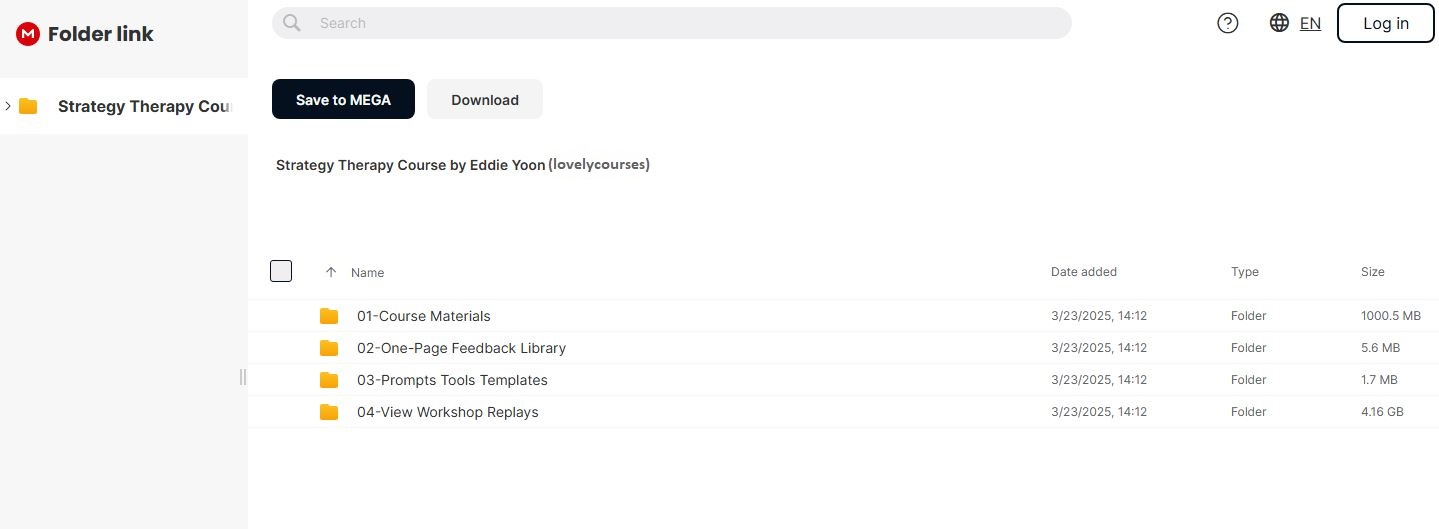Click the red MEGA logo icon
This screenshot has height=529, width=1439.
(28, 34)
